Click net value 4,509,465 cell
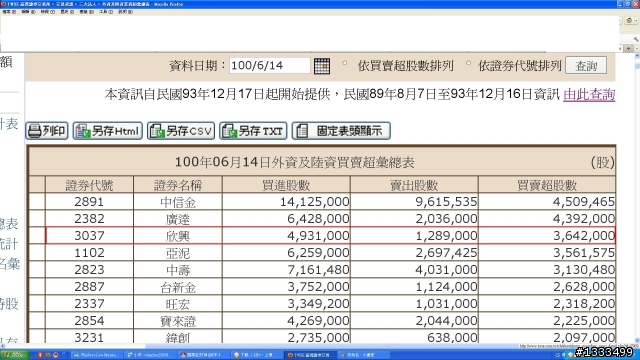Screen dimensions: 640x360 click(547, 202)
